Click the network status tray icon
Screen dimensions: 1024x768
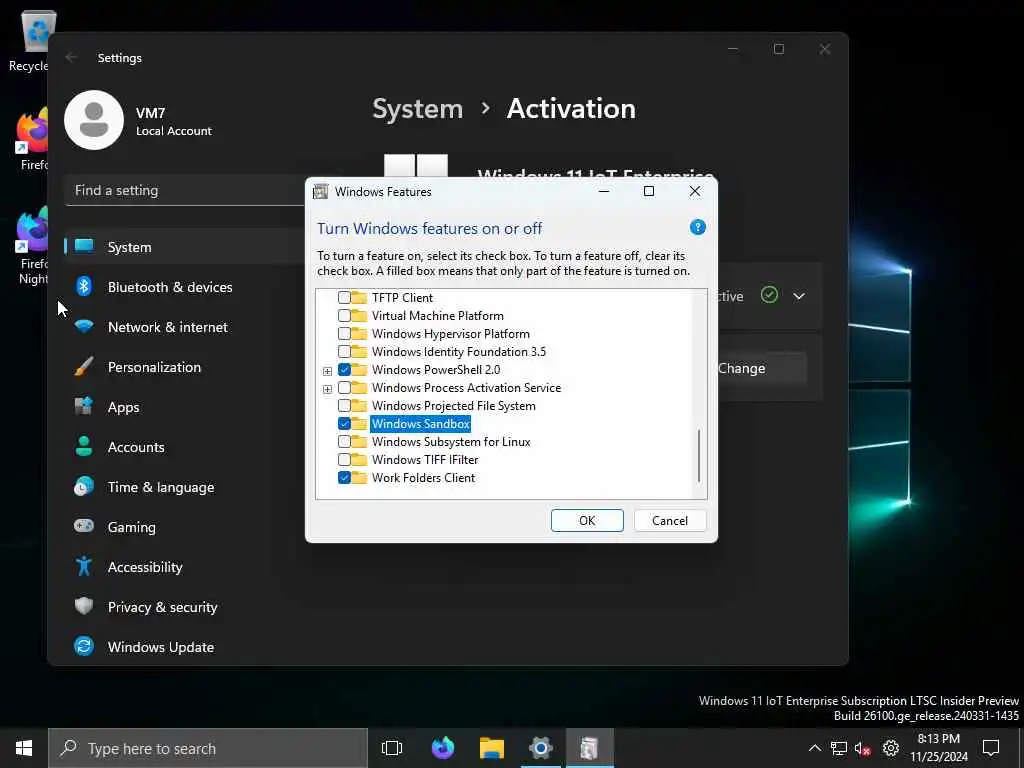coord(839,748)
